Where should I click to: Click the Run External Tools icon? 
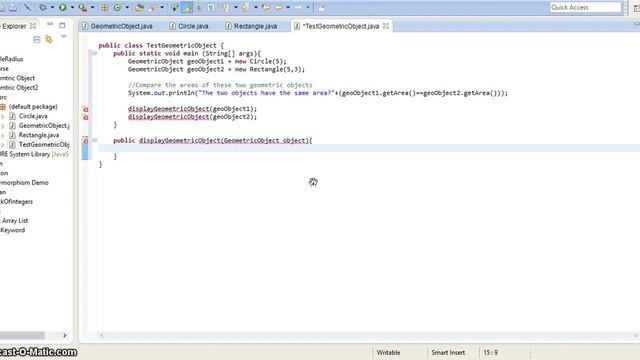click(82, 7)
